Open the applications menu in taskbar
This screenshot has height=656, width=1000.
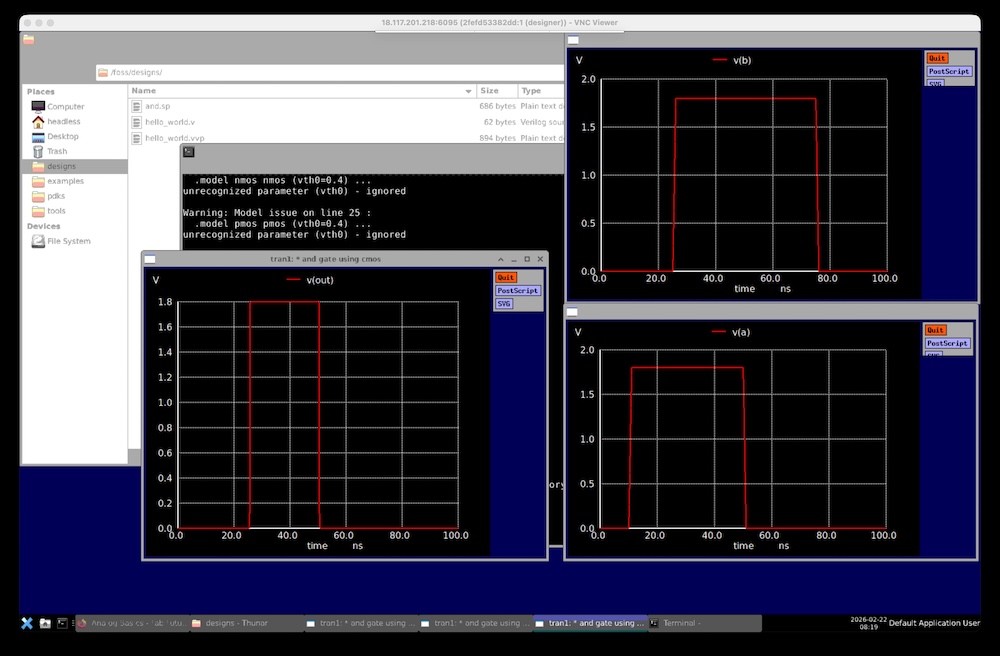[27, 623]
